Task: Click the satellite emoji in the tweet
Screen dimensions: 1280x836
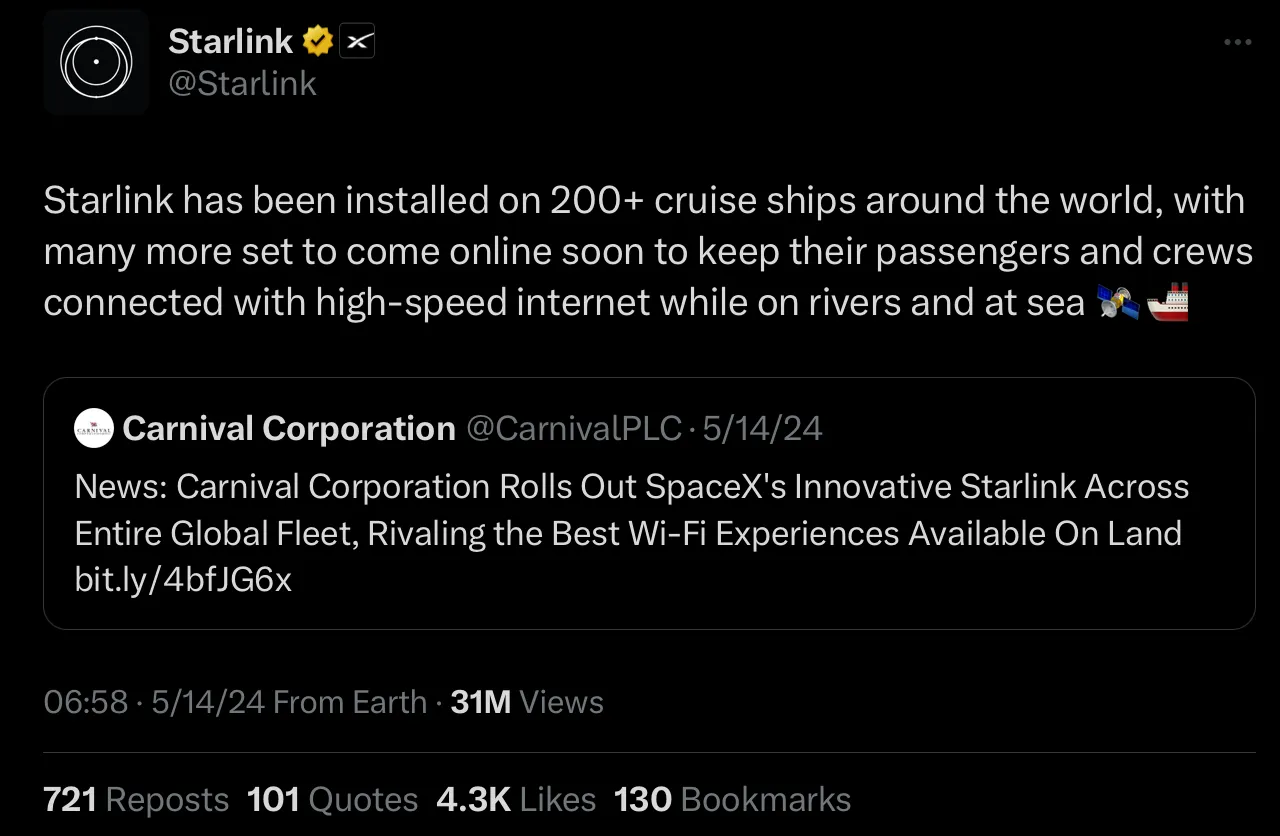Action: click(1118, 302)
